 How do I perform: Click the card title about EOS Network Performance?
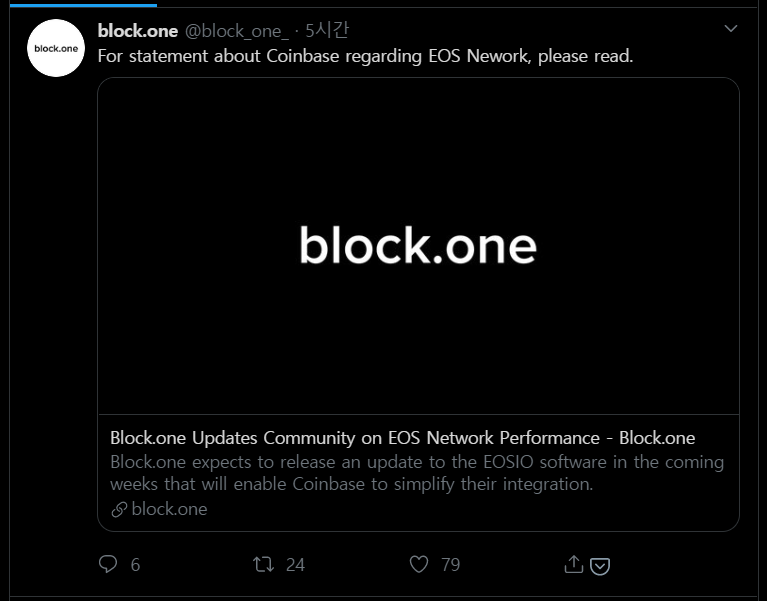pyautogui.click(x=402, y=438)
